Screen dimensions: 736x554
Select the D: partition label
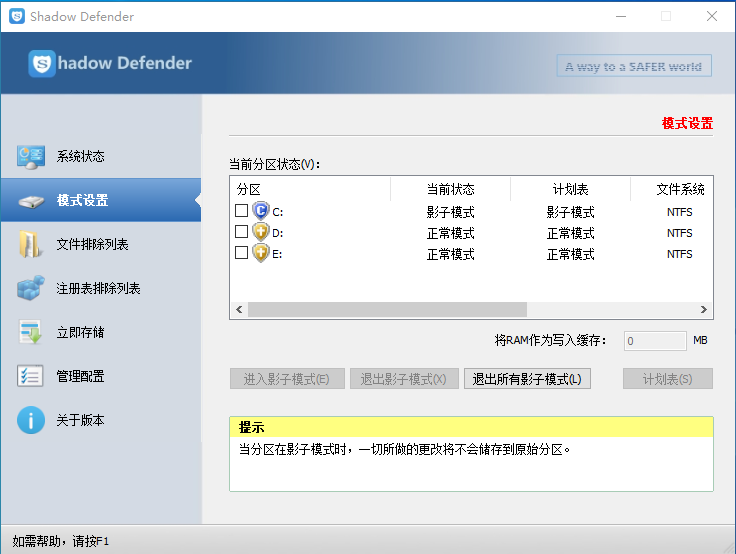[277, 233]
